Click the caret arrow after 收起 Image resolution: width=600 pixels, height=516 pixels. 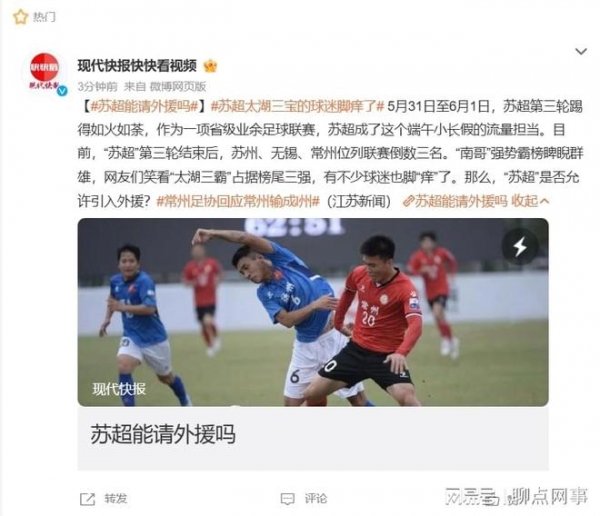(545, 201)
